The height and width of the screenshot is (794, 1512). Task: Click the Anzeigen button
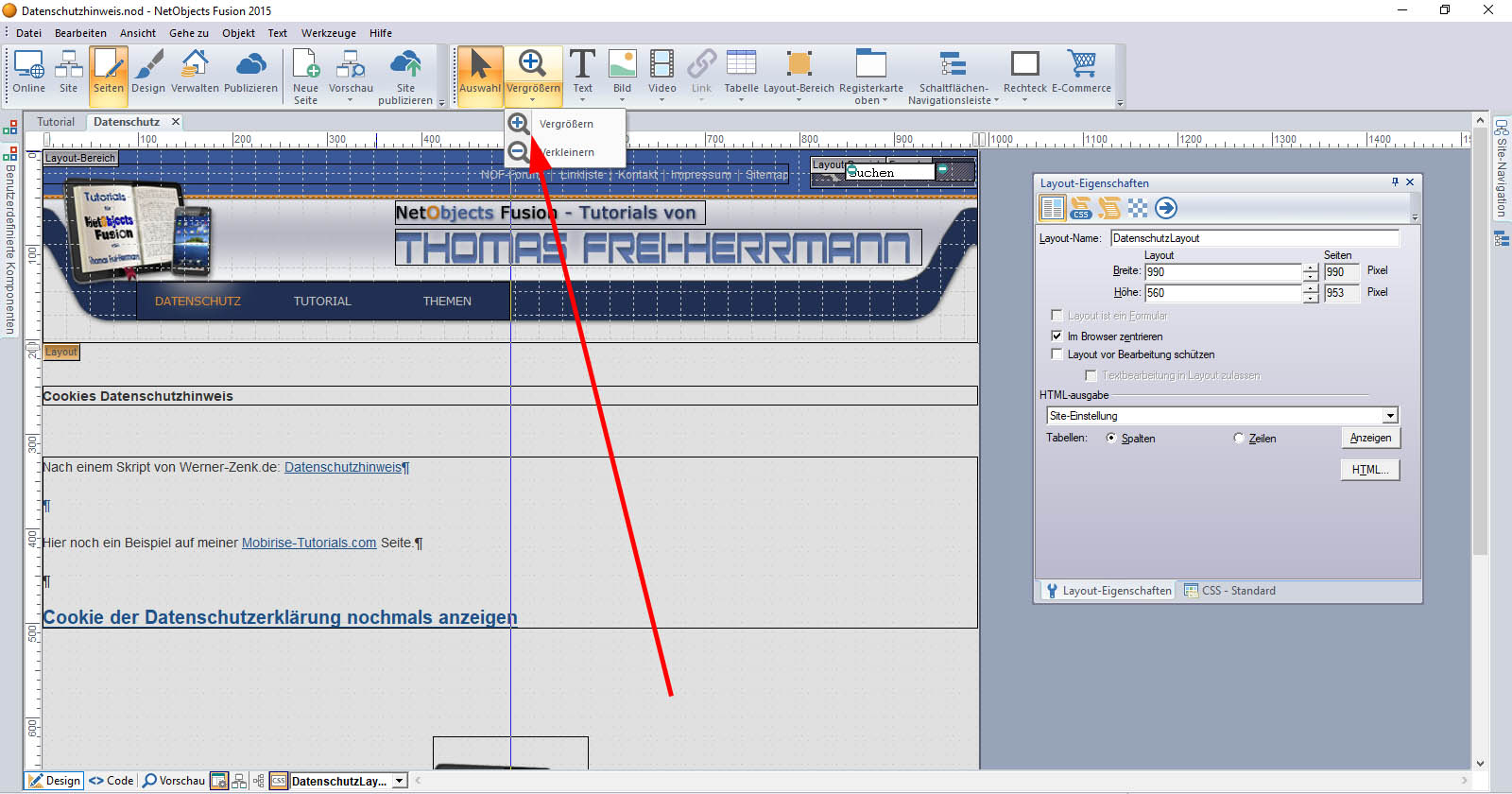(x=1369, y=438)
